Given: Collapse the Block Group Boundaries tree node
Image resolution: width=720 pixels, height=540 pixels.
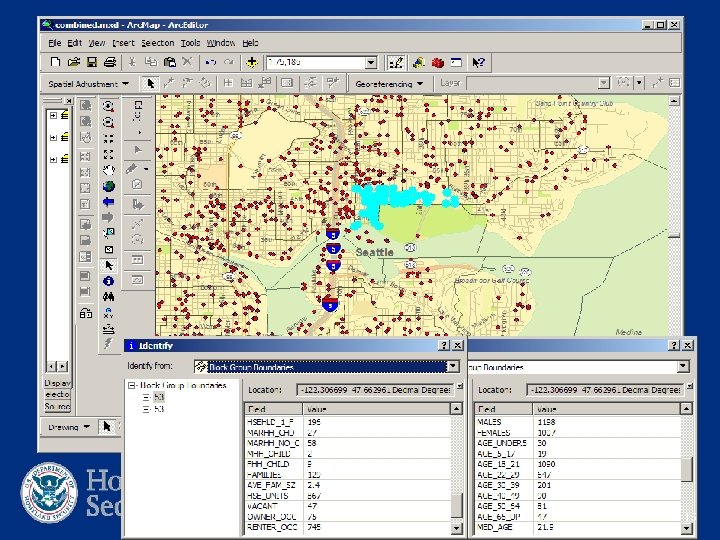Looking at the screenshot, I should click(x=130, y=385).
